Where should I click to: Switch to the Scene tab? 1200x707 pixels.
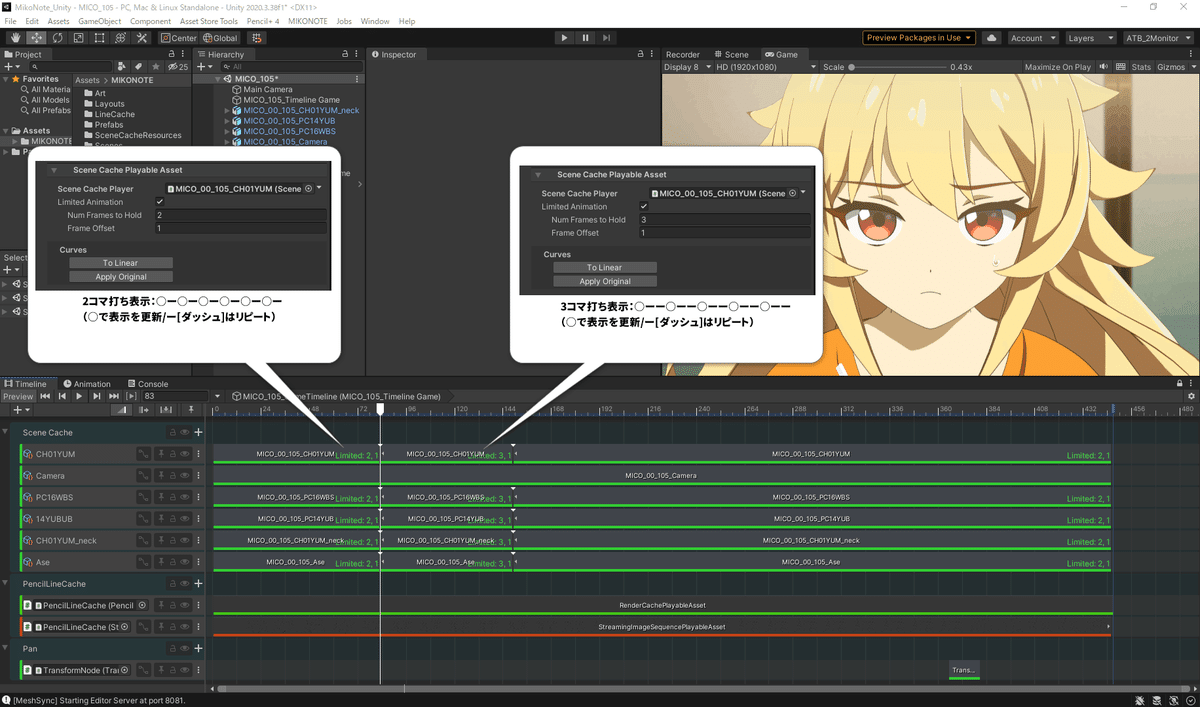pyautogui.click(x=732, y=54)
